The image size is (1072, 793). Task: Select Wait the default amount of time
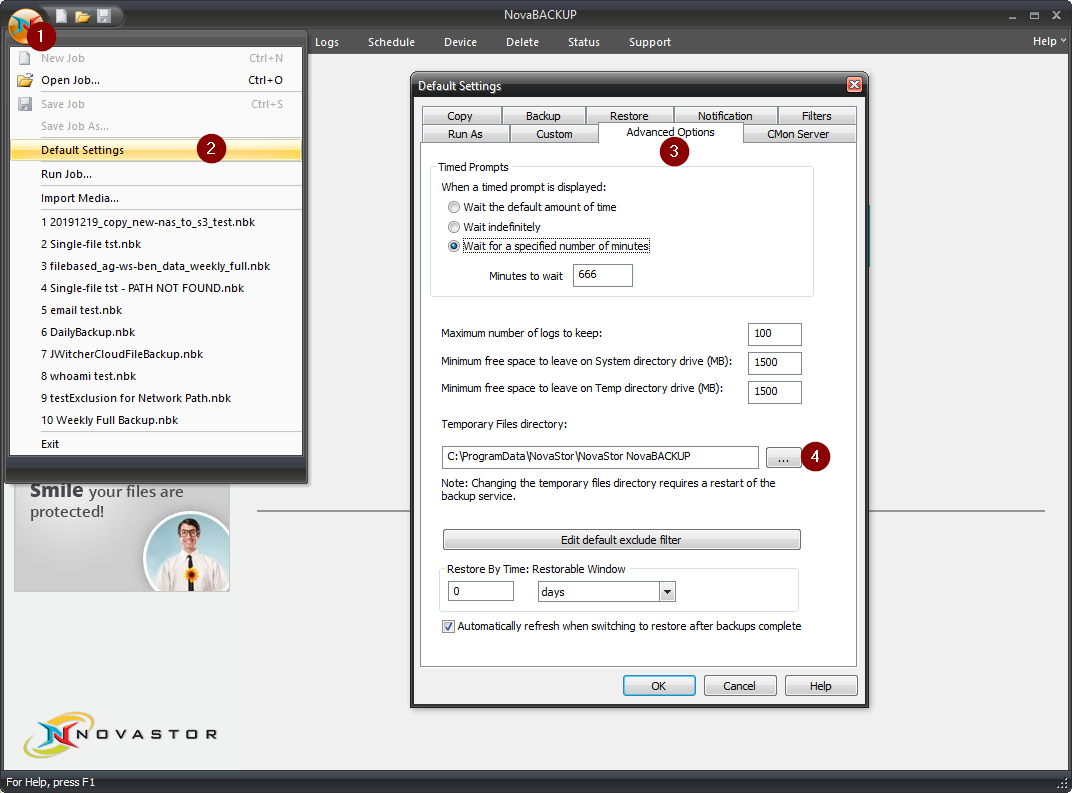453,207
